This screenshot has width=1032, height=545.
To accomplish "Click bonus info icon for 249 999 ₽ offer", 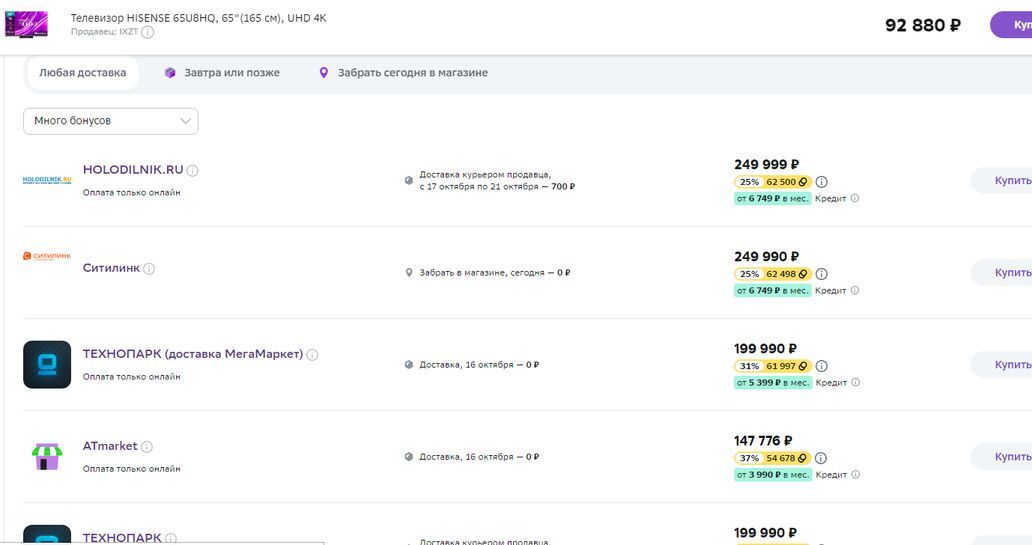I will click(821, 182).
